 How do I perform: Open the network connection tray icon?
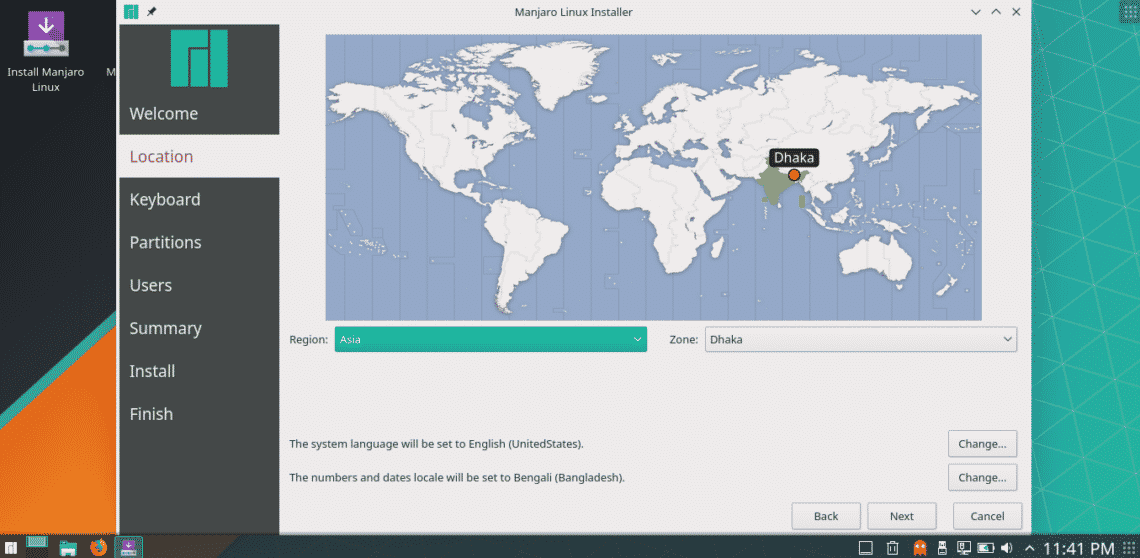point(964,548)
